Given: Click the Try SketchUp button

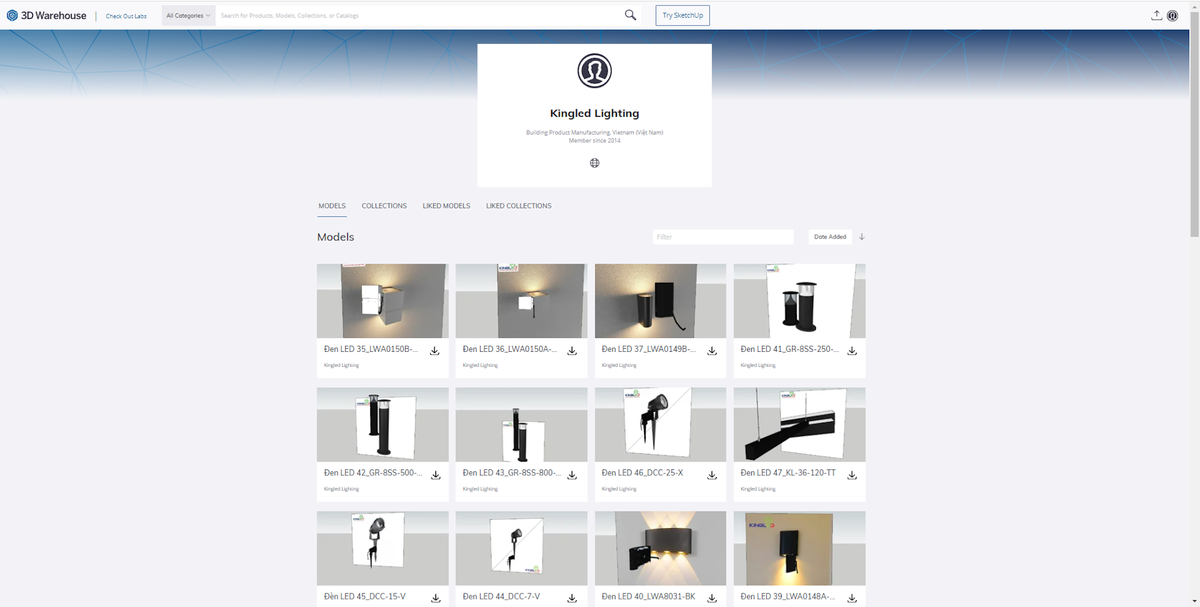Looking at the screenshot, I should [x=682, y=15].
